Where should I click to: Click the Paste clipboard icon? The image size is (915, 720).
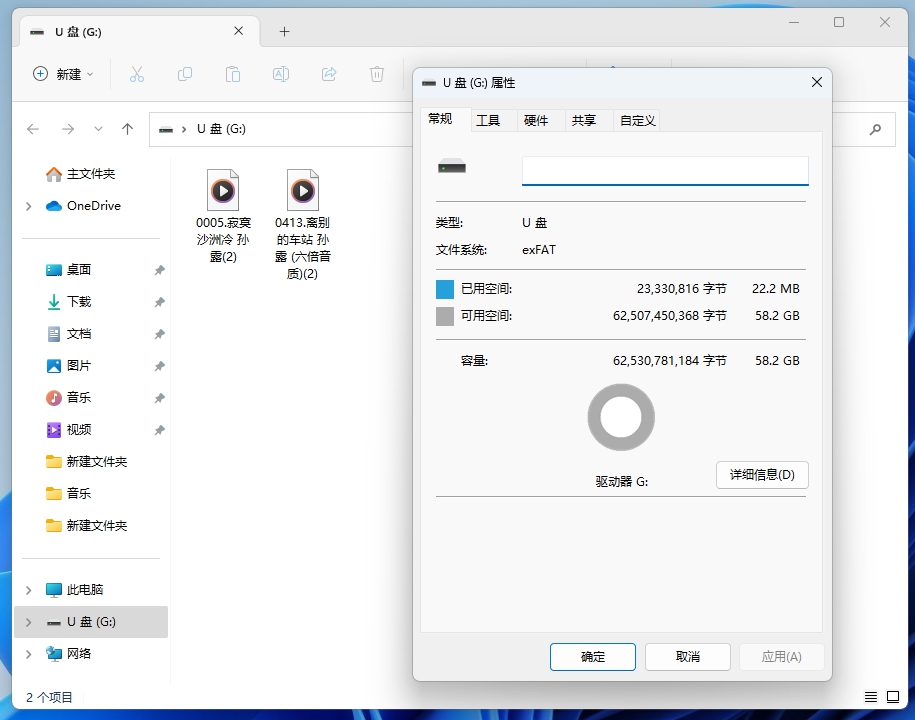pyautogui.click(x=233, y=74)
